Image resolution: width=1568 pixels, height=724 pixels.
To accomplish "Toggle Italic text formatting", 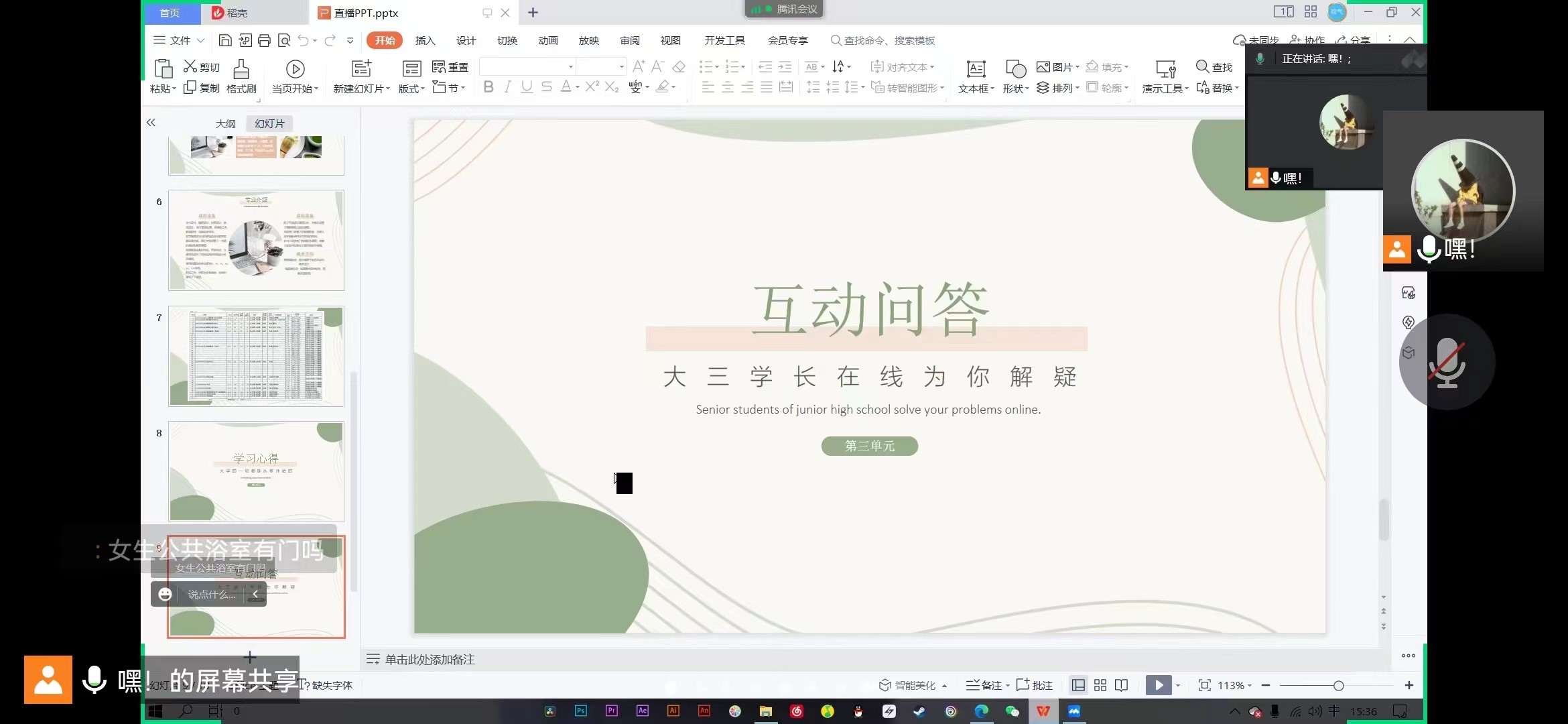I will [508, 87].
